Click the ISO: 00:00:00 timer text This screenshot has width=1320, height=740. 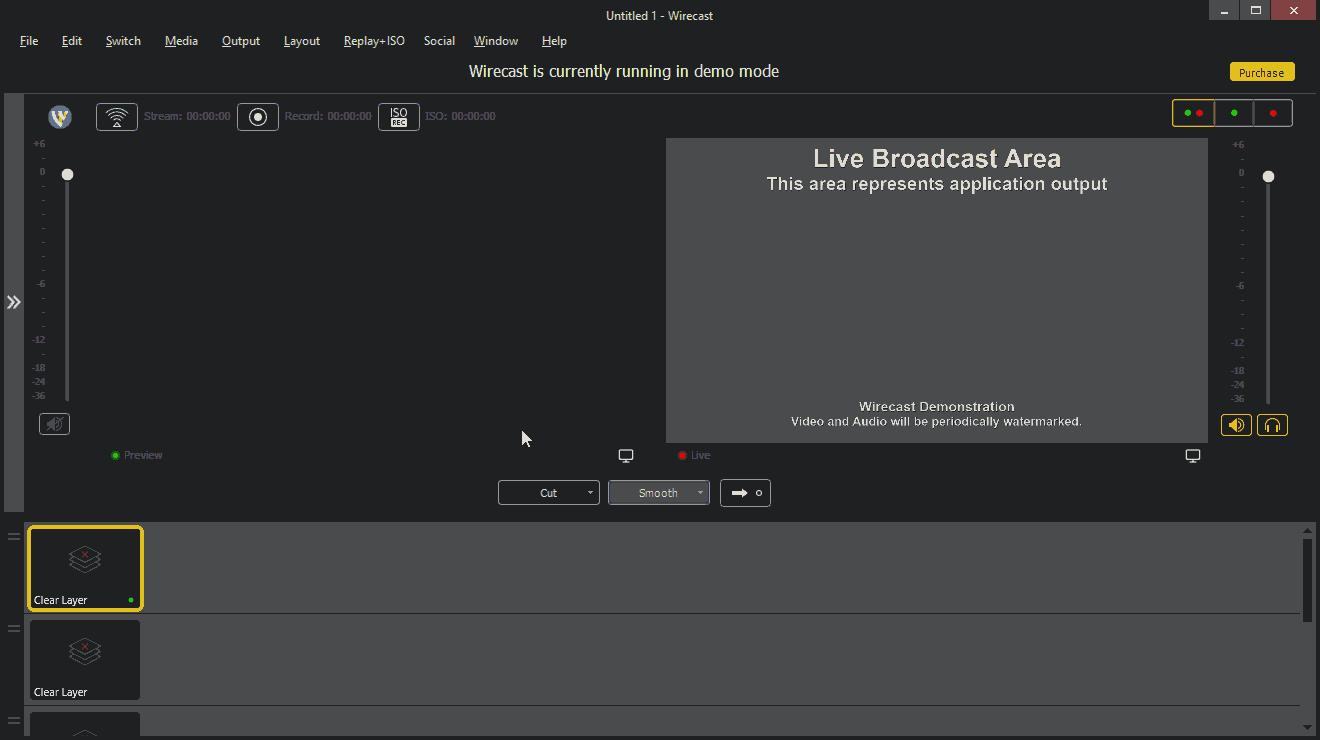click(460, 116)
